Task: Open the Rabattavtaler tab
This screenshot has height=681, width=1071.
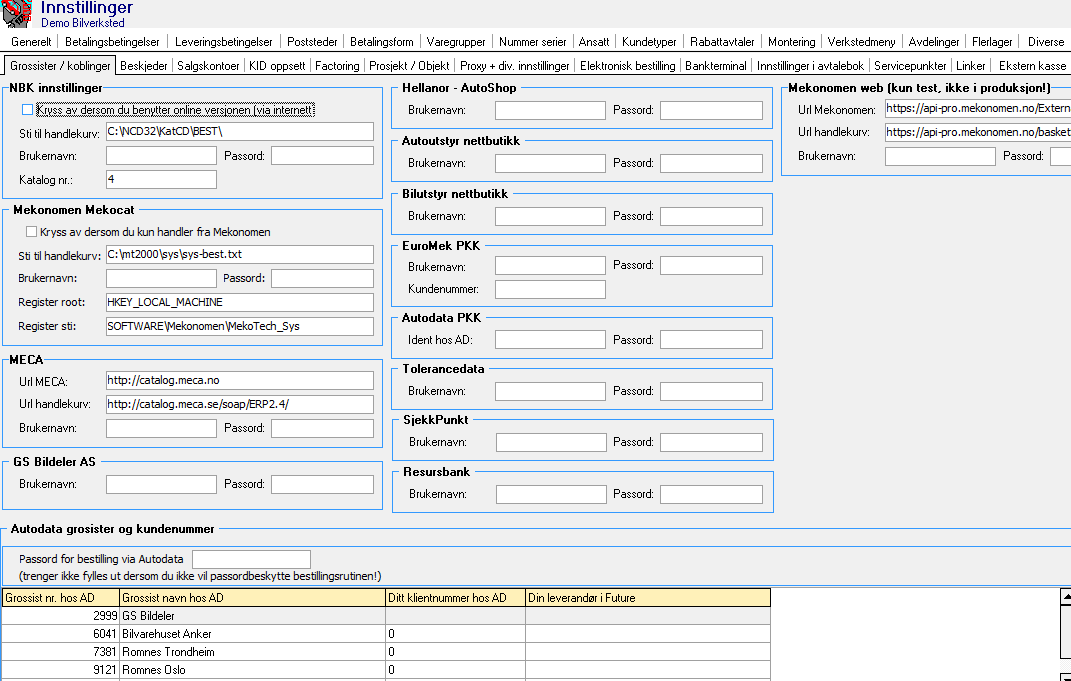Action: coord(722,42)
